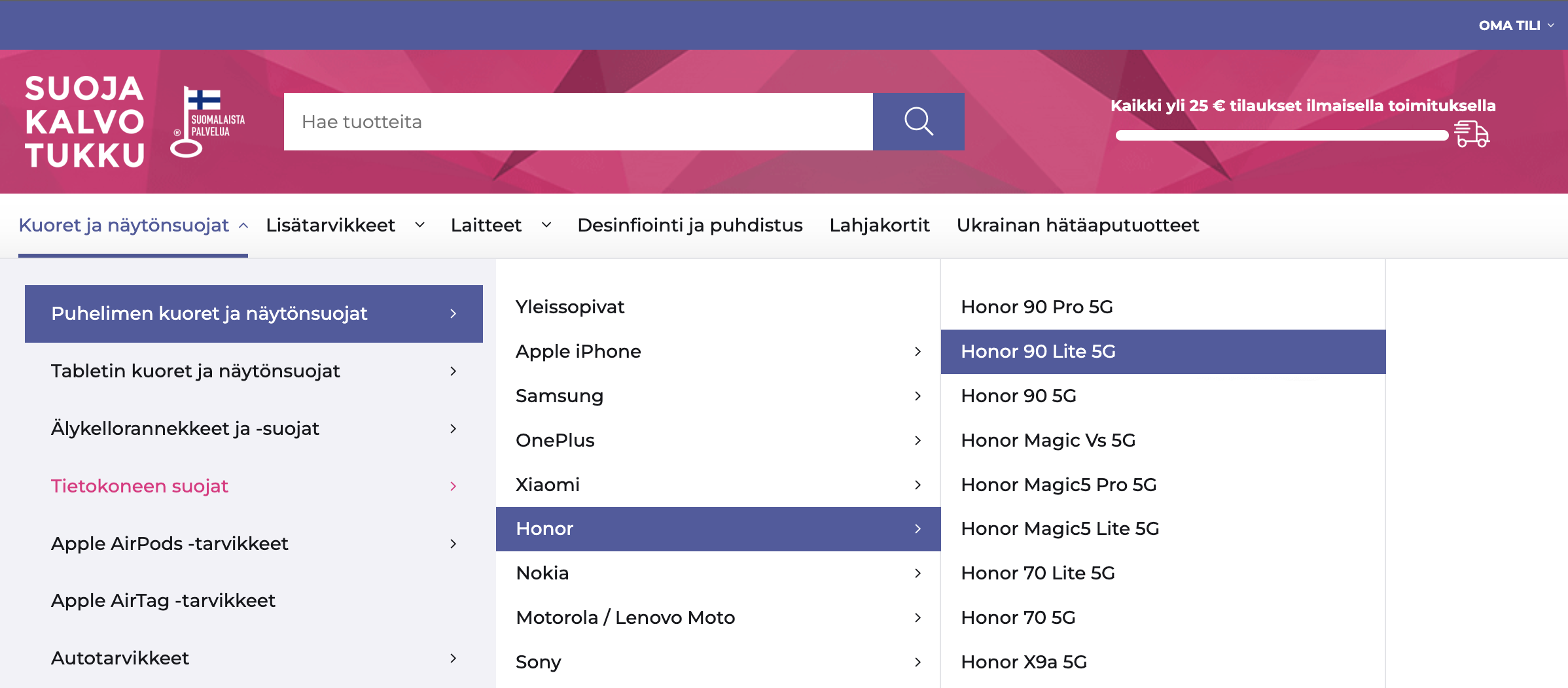The width and height of the screenshot is (1568, 688).
Task: Click the free shipping over 25 € text
Action: (1303, 106)
